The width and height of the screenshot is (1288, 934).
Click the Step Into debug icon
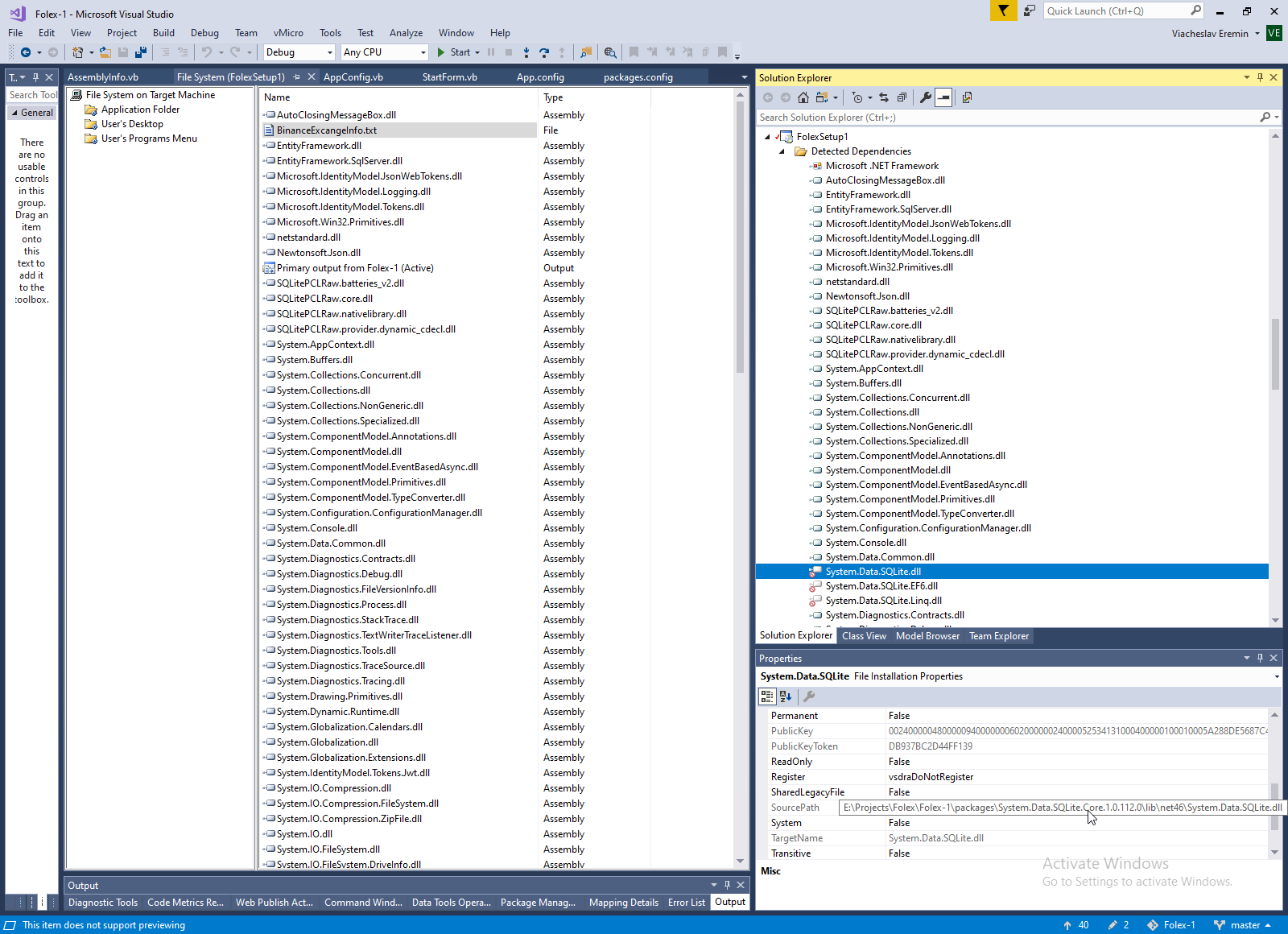[x=526, y=52]
